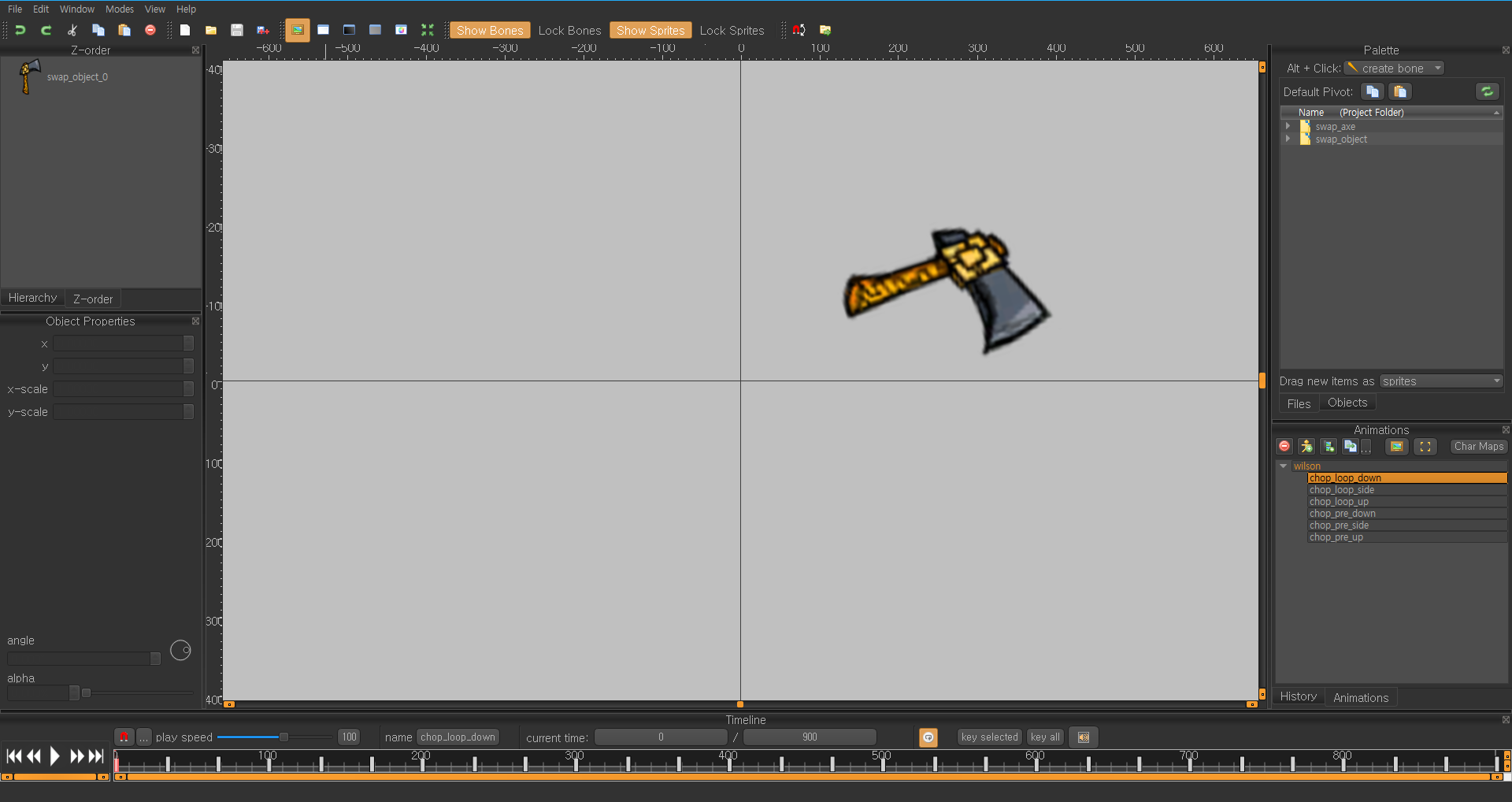Click the scissors cut icon
The height and width of the screenshot is (802, 1512).
point(72,30)
